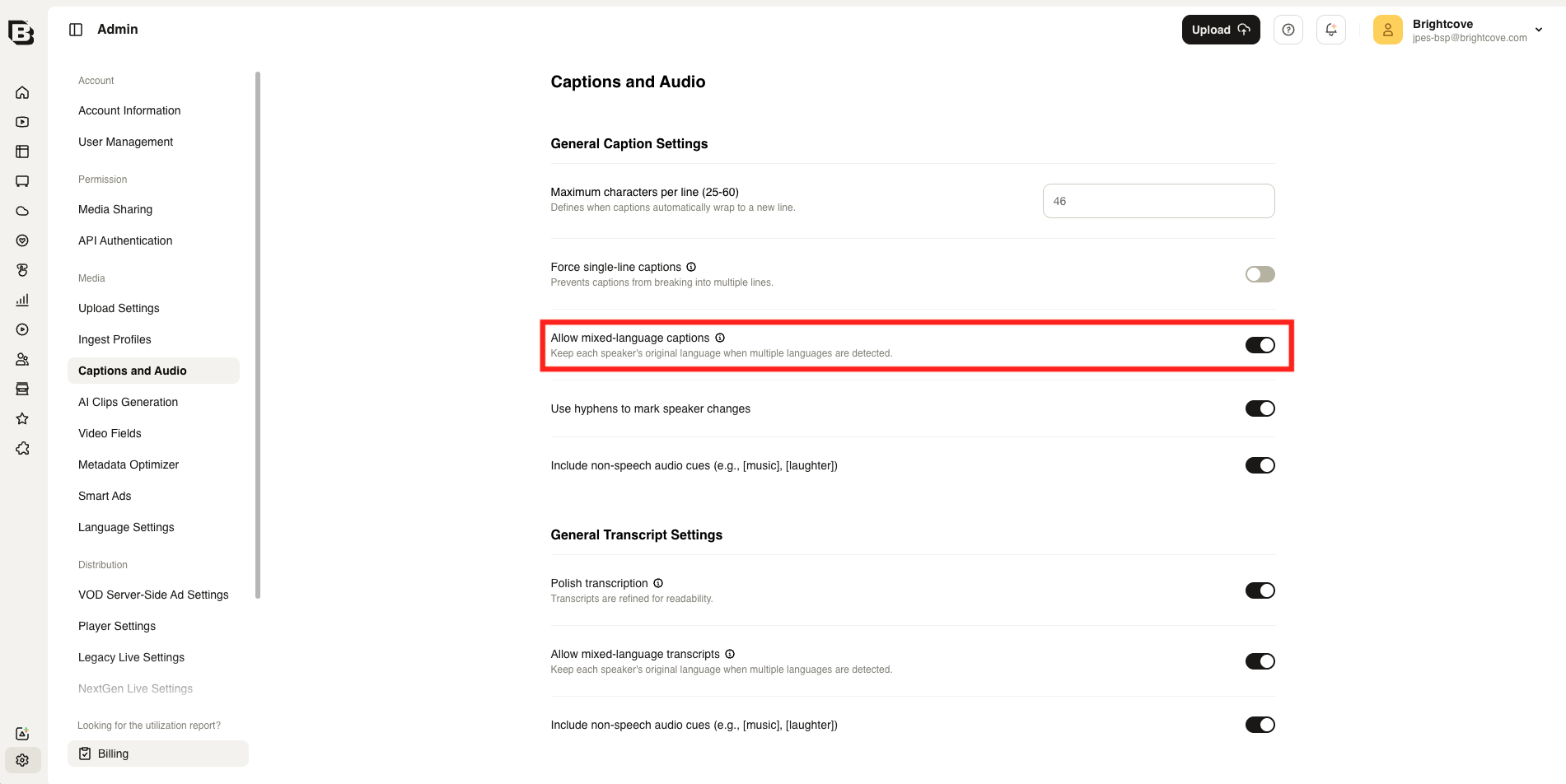The width and height of the screenshot is (1566, 784).
Task: Open the settings gear icon at bottom
Action: pyautogui.click(x=22, y=760)
